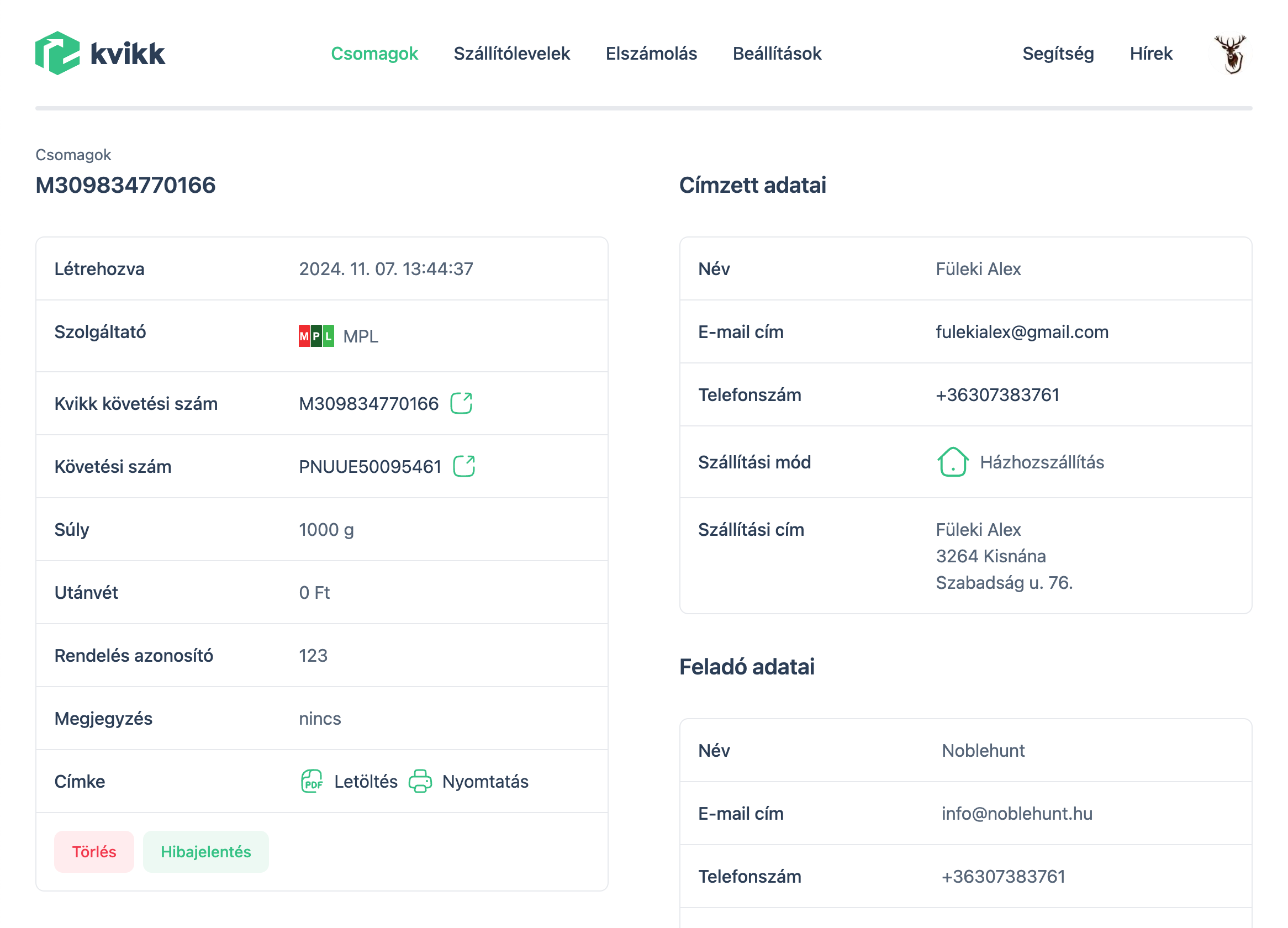Screen dimensions: 1288x928
Task: Open Beállítások settings page
Action: [777, 54]
